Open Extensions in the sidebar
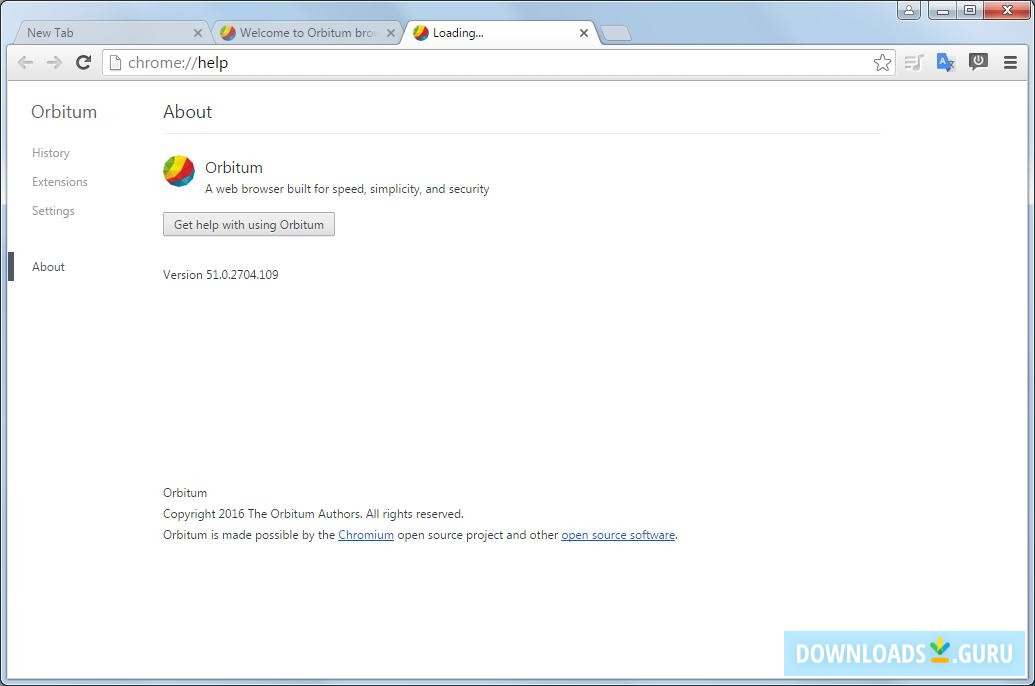The height and width of the screenshot is (686, 1035). tap(59, 182)
